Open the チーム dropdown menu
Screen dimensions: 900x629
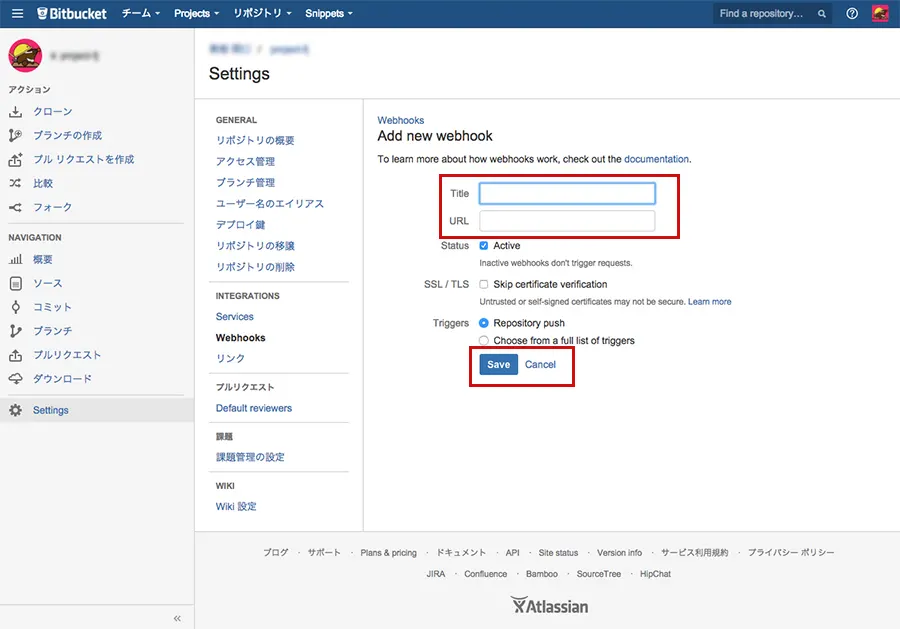tap(140, 14)
